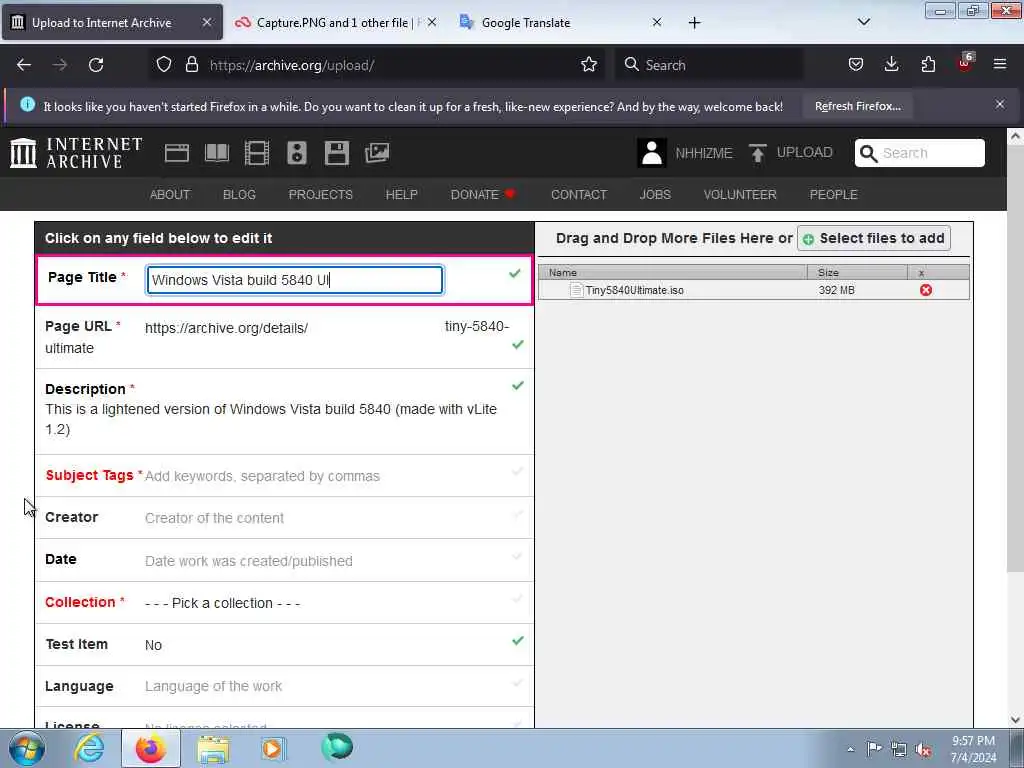Open the VOLUNTEER link
This screenshot has height=768, width=1024.
tap(740, 195)
